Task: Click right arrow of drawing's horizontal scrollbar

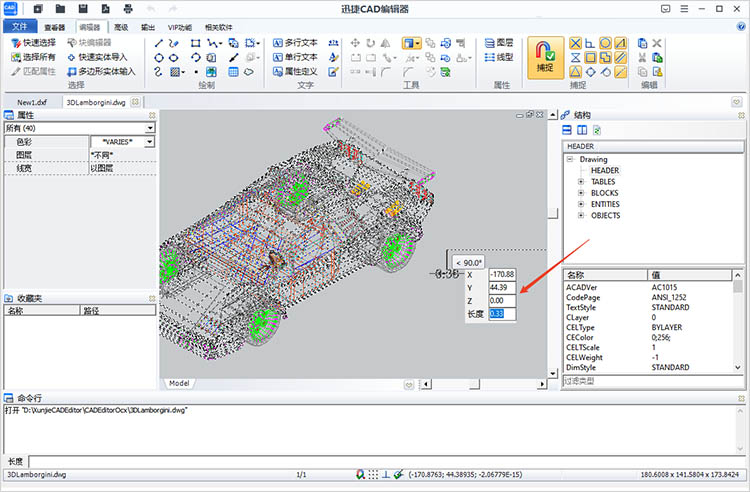Action: tap(542, 384)
